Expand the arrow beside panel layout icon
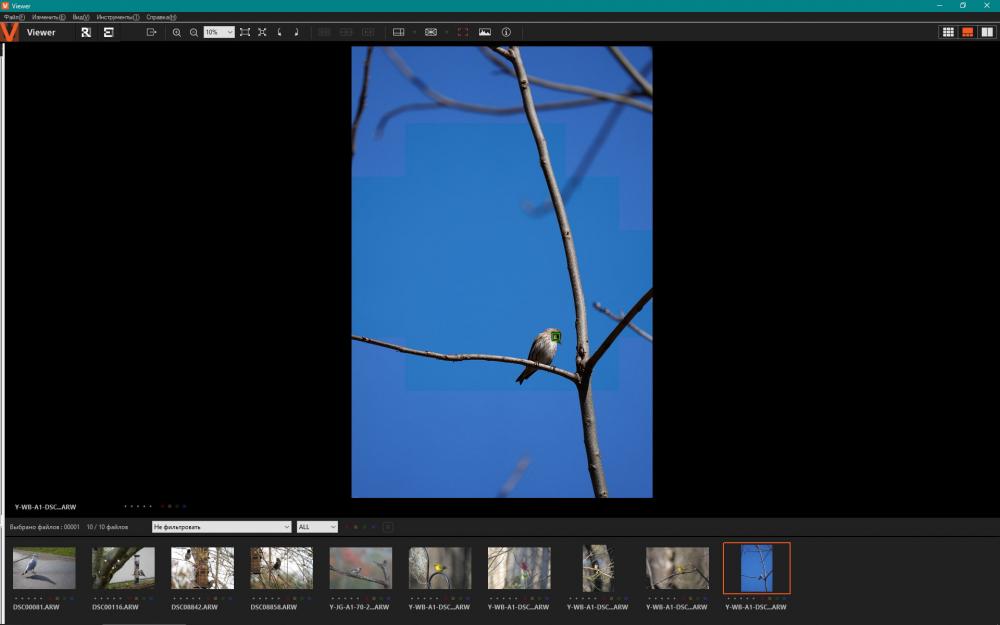The height and width of the screenshot is (625, 1000). coord(414,32)
